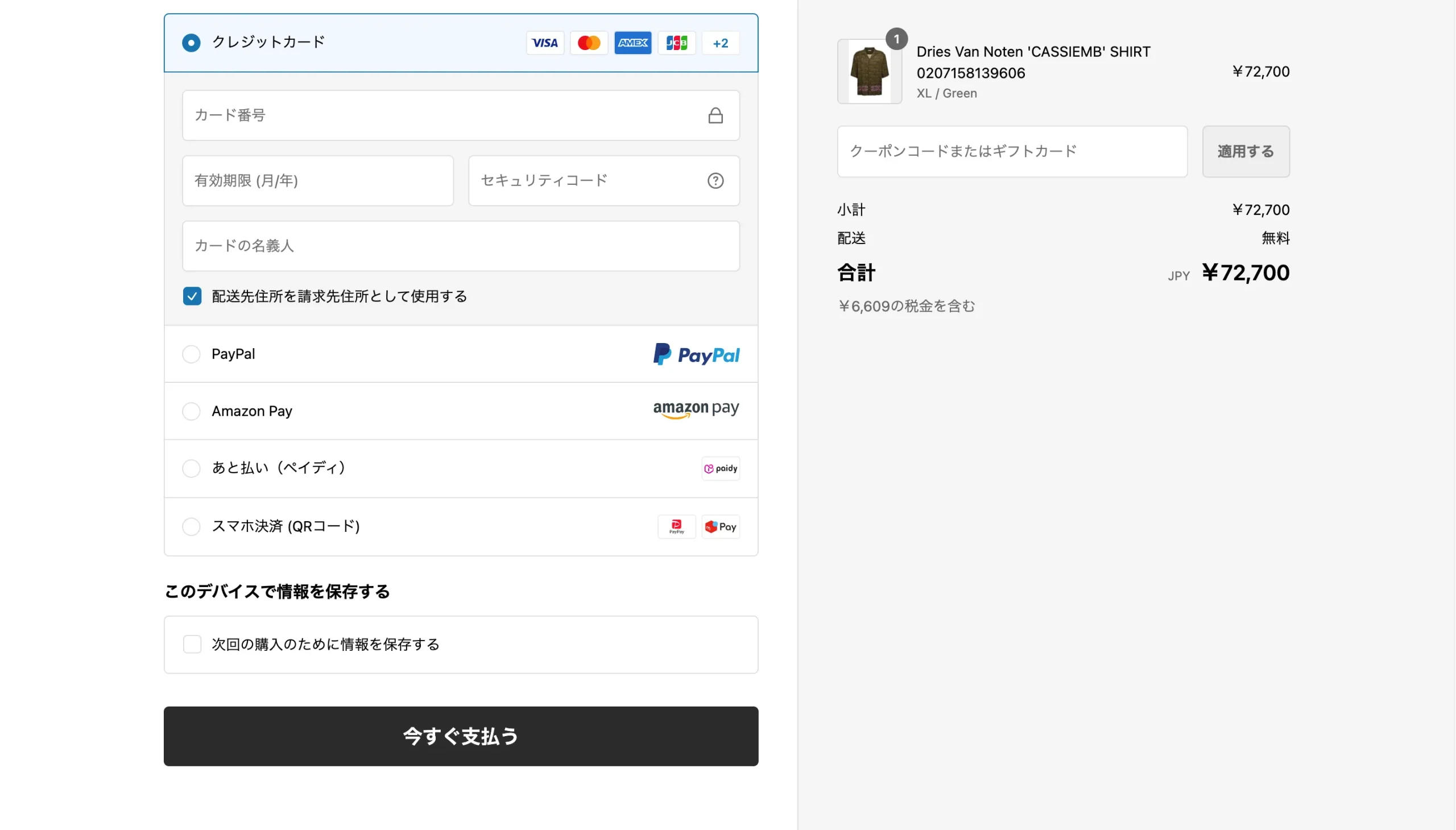The image size is (1456, 830).
Task: Click the 今すぐ支払う pay now button
Action: pos(461,736)
